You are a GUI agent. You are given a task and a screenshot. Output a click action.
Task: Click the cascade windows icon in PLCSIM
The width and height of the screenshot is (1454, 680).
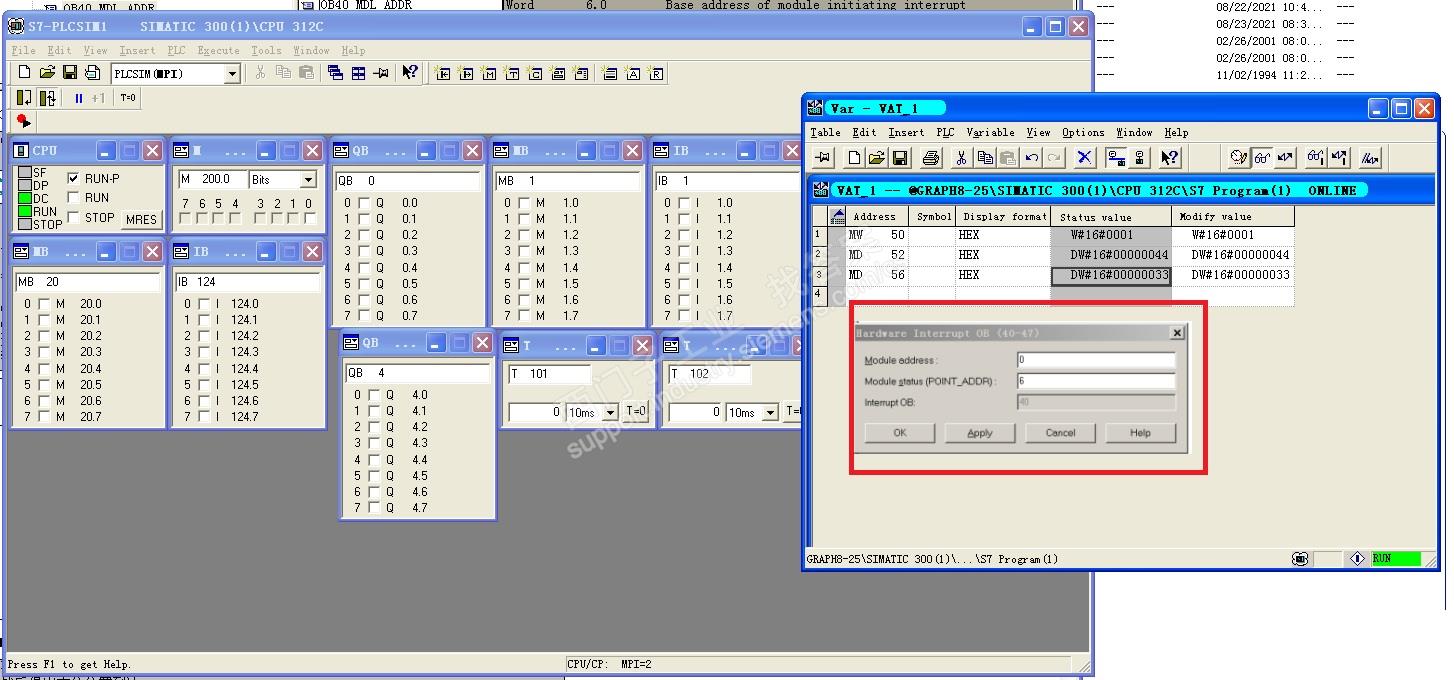(335, 73)
